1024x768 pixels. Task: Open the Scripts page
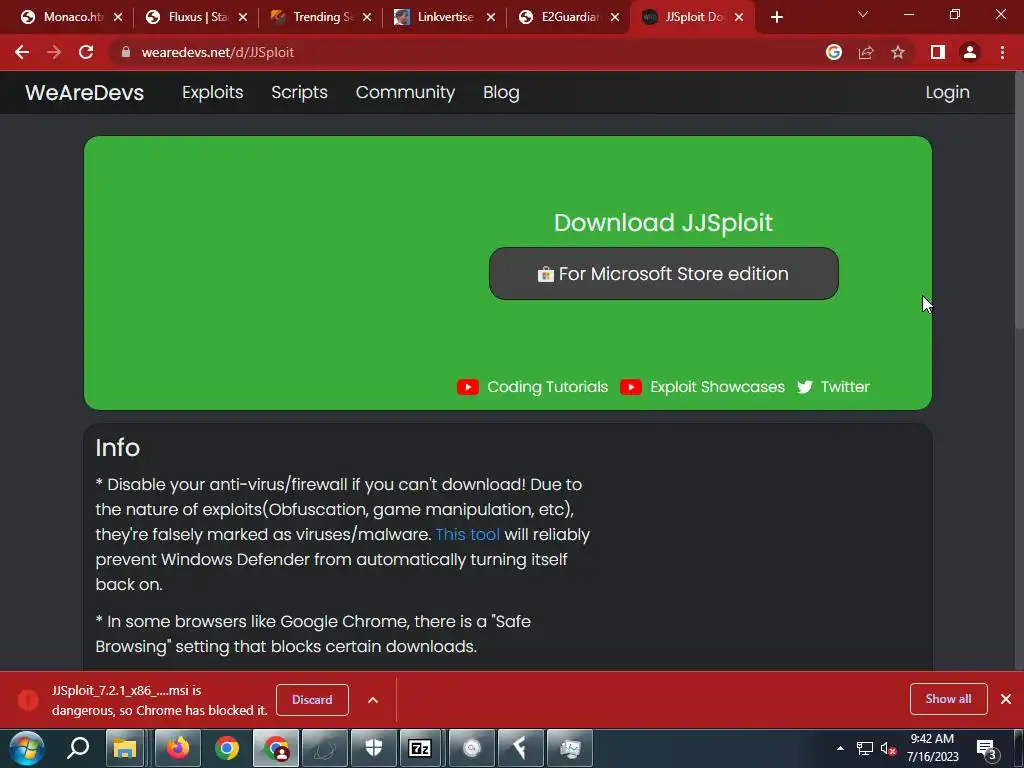coord(299,92)
